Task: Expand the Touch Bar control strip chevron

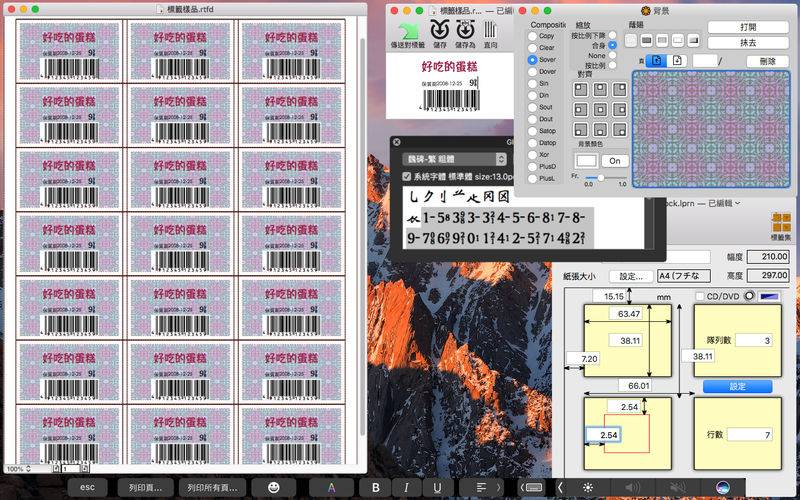Action: pyautogui.click(x=560, y=487)
